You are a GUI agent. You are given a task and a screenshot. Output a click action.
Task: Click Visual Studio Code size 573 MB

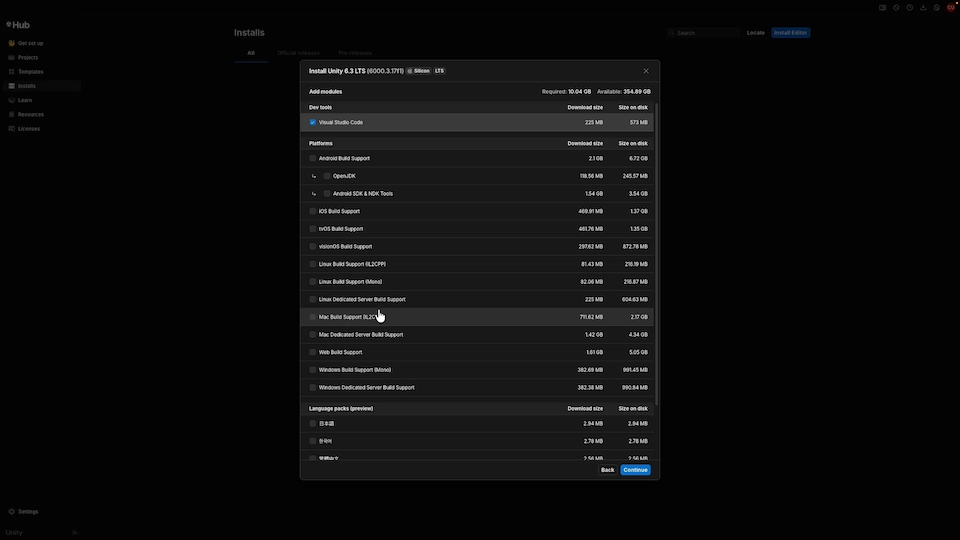639,122
